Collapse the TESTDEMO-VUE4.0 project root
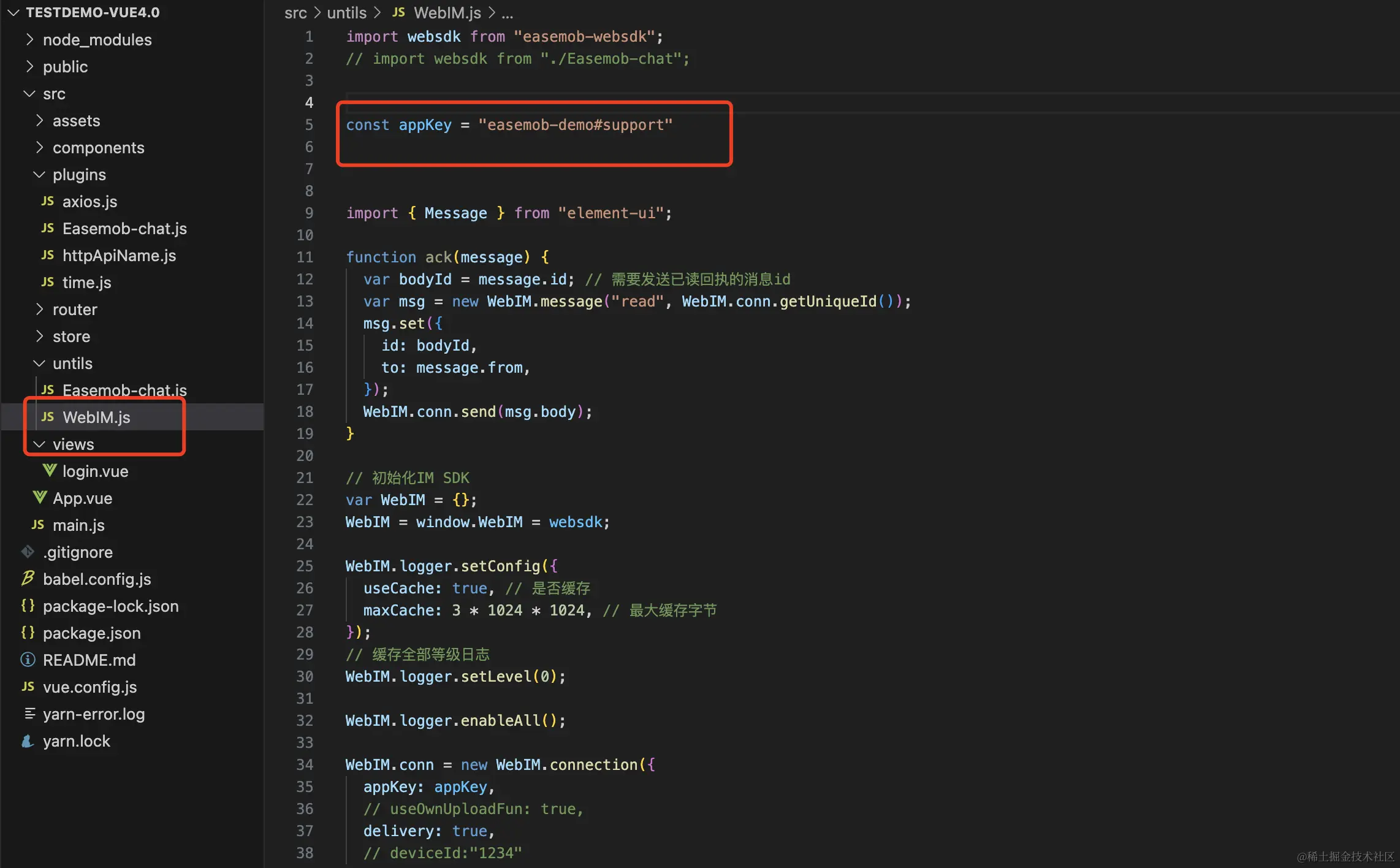 click(x=13, y=12)
